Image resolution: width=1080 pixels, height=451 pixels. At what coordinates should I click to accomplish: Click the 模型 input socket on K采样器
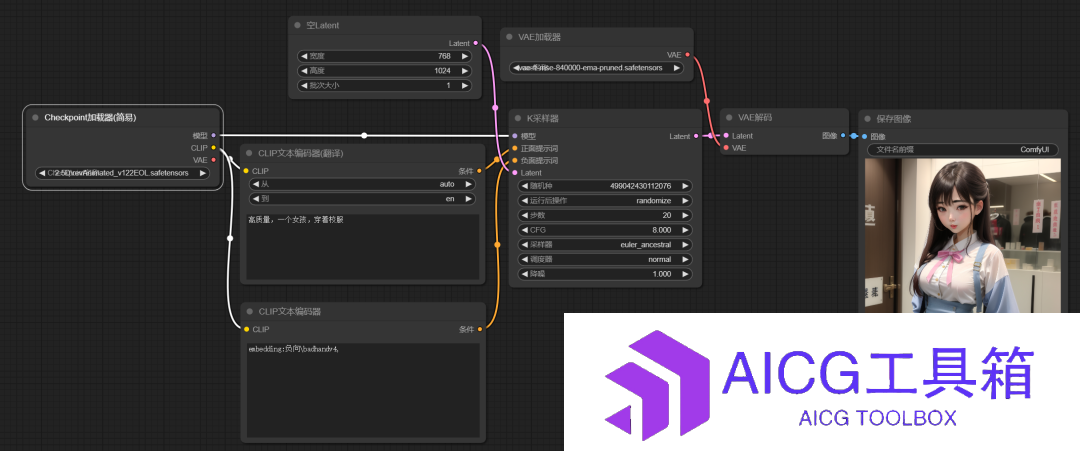pos(515,136)
